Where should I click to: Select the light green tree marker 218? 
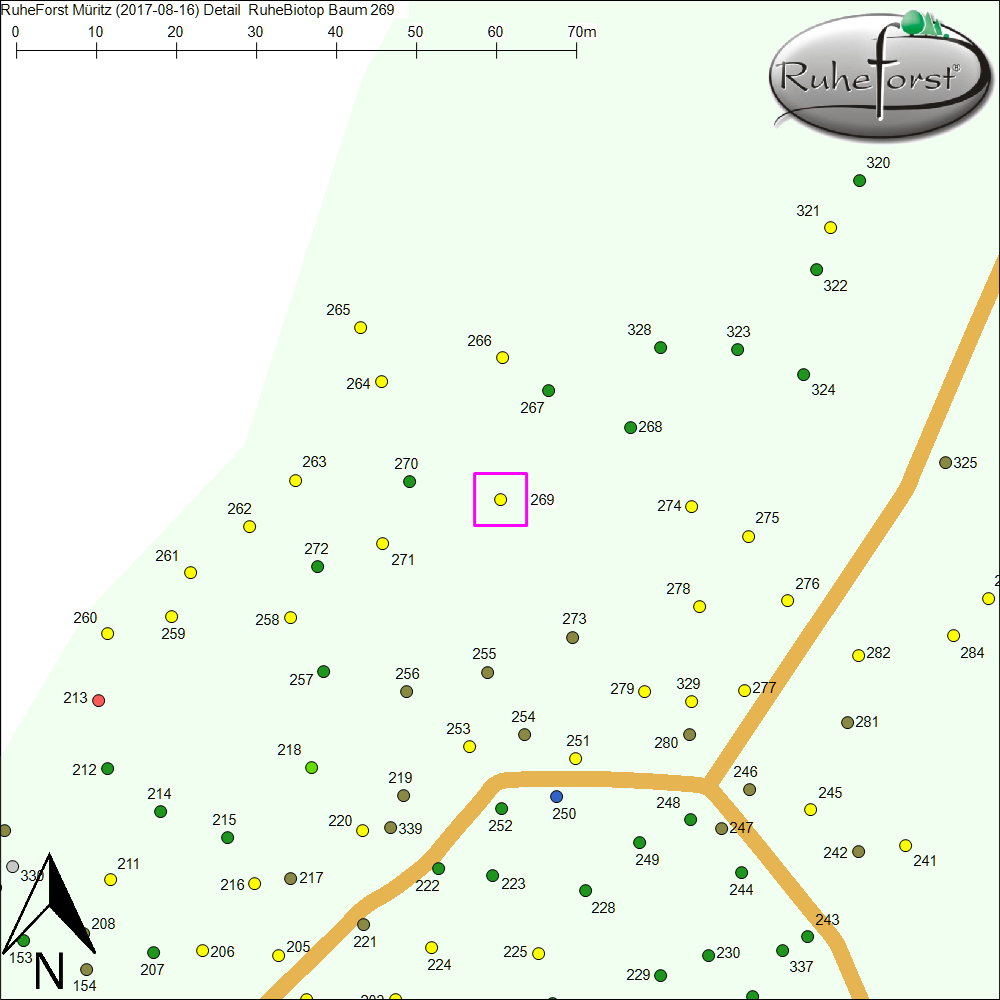[x=311, y=767]
